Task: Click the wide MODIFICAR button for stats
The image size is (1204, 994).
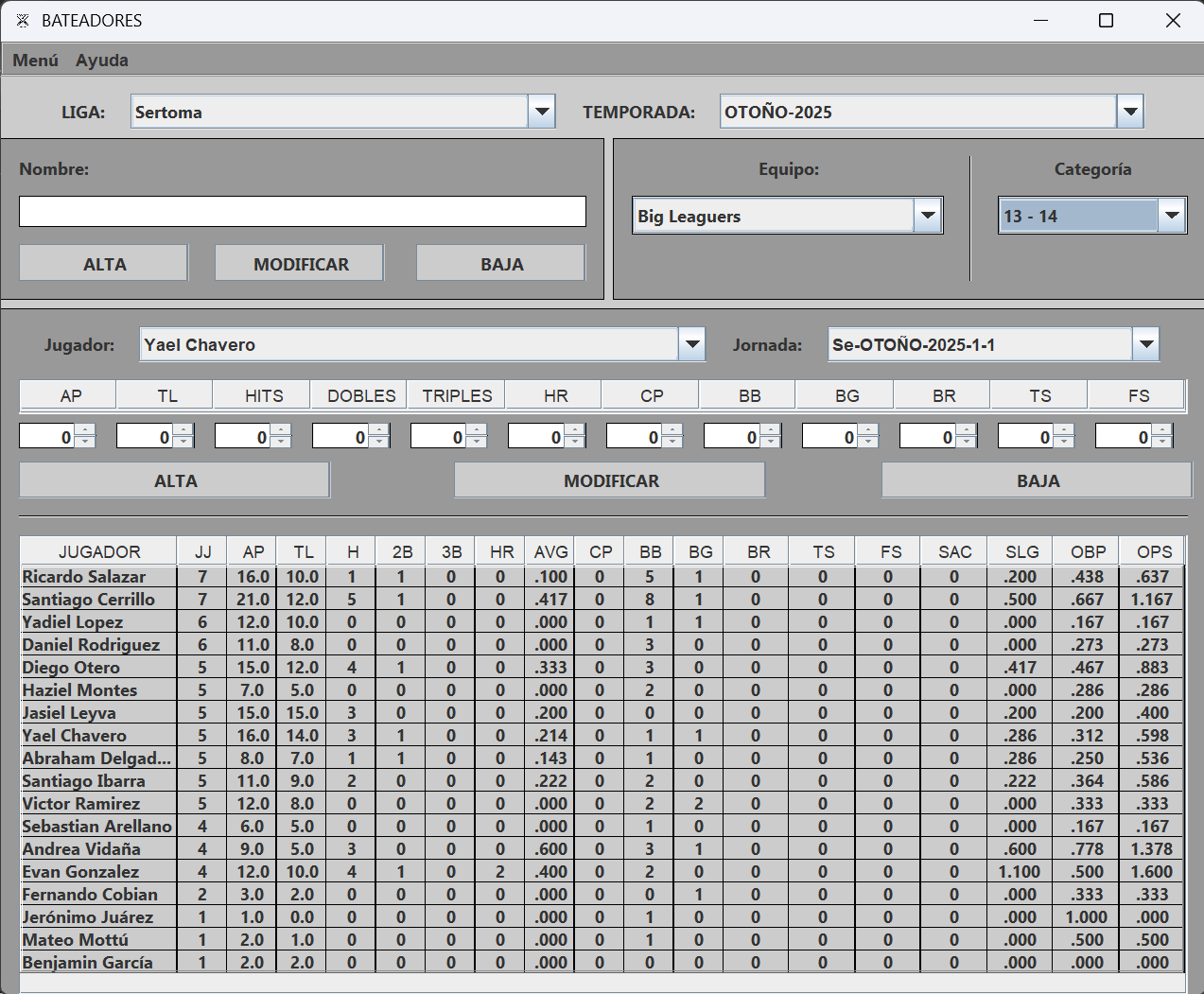Action: pyautogui.click(x=610, y=480)
